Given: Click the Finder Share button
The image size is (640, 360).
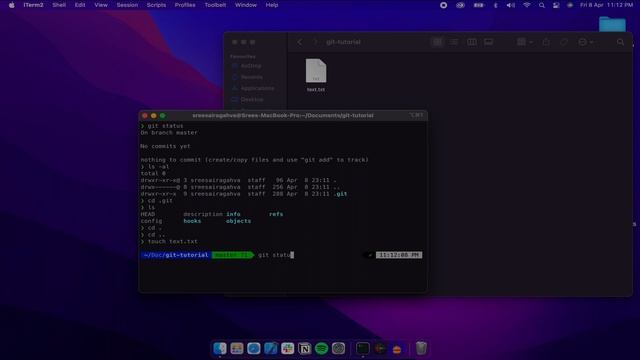Looking at the screenshot, I should [546, 42].
